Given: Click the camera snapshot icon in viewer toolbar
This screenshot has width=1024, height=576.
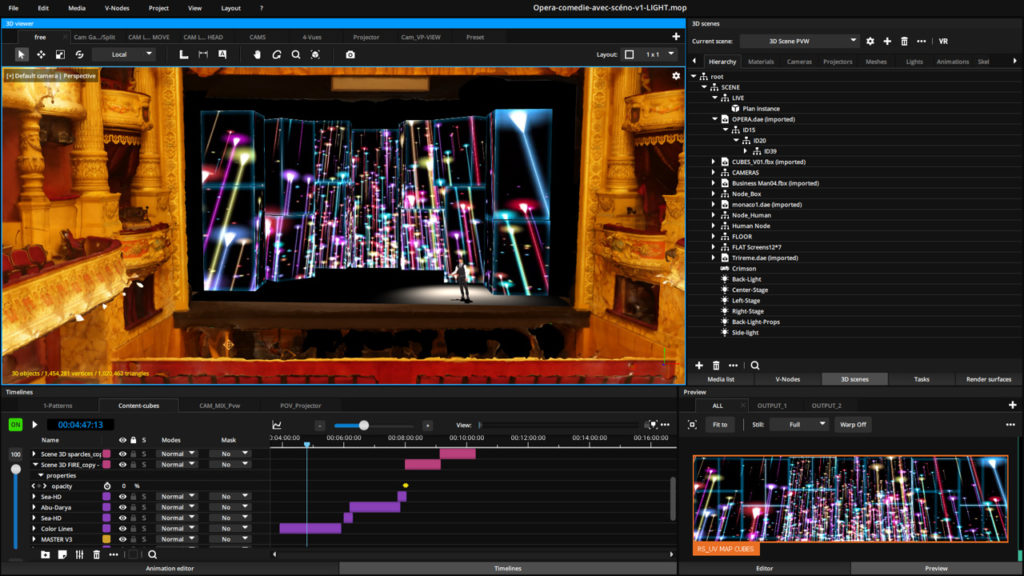Looking at the screenshot, I should [350, 54].
